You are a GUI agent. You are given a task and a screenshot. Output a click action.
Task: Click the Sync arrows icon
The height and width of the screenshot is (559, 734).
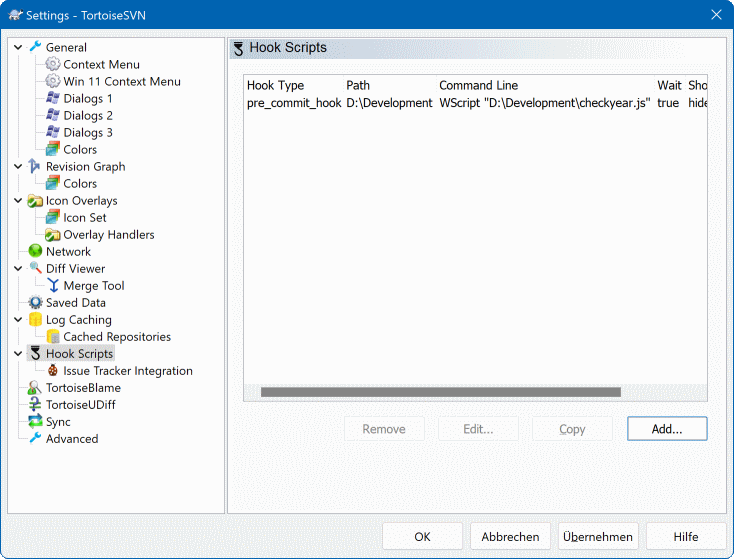point(35,421)
